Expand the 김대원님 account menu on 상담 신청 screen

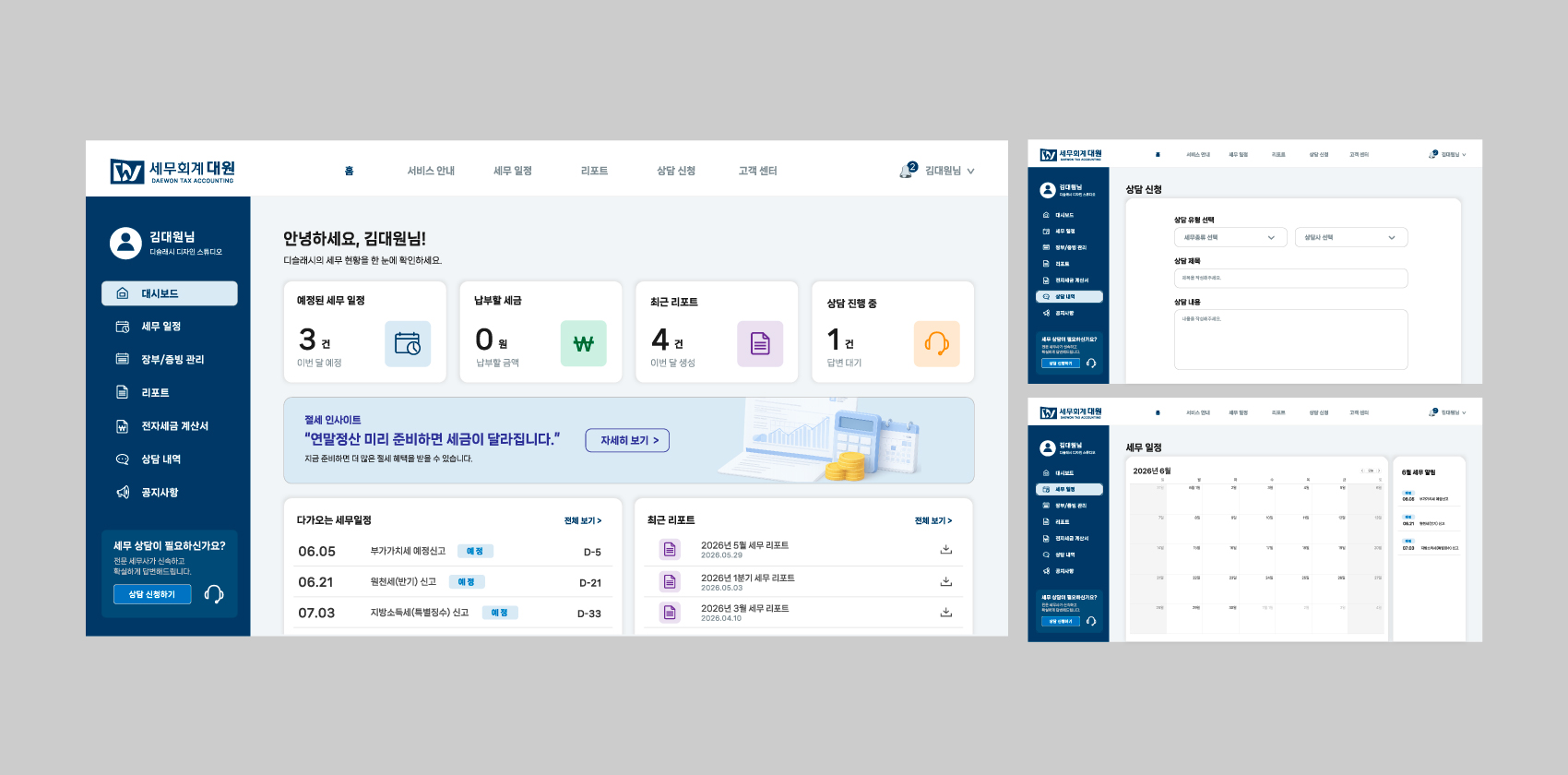click(x=1454, y=154)
